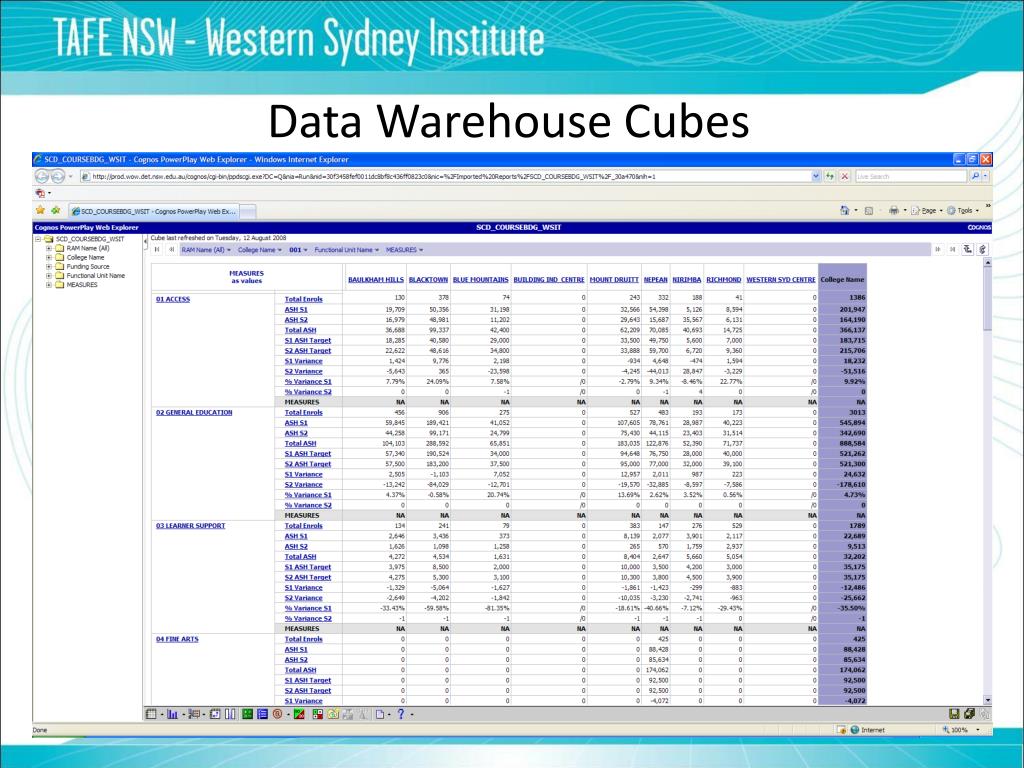1024x768 pixels.
Task: Click the document export icon
Action: [x=380, y=714]
